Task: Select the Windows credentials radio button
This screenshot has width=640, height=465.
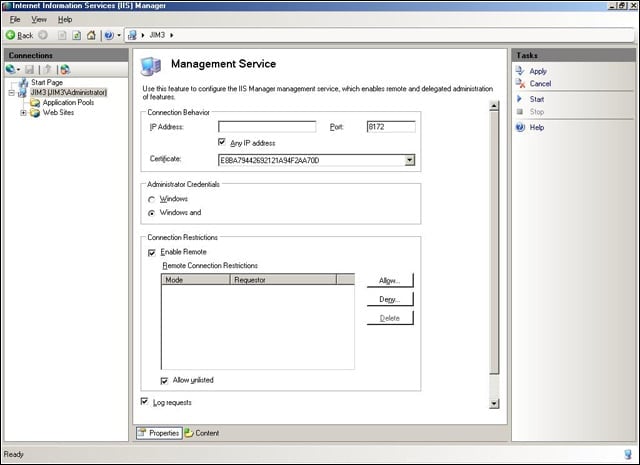Action: [151, 199]
